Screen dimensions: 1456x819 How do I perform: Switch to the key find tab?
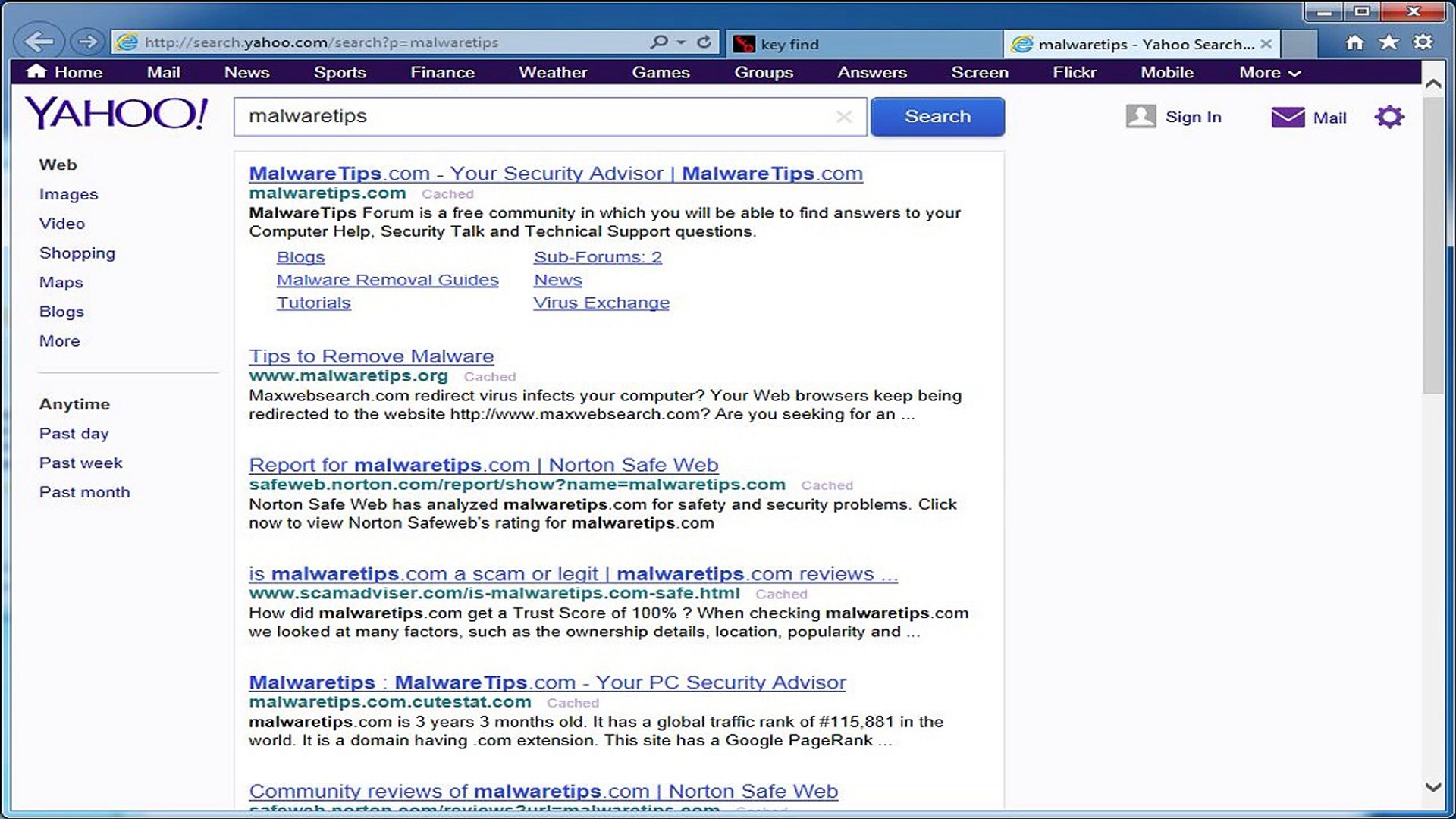tap(864, 44)
